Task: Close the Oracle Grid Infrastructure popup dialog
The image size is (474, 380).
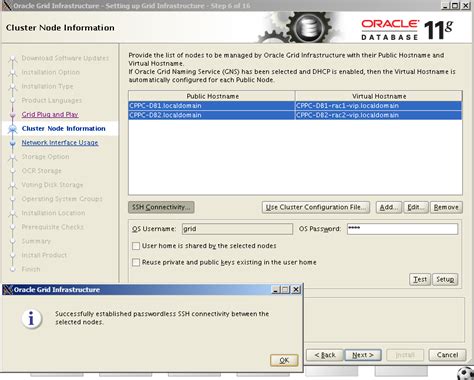Action: pyautogui.click(x=296, y=290)
